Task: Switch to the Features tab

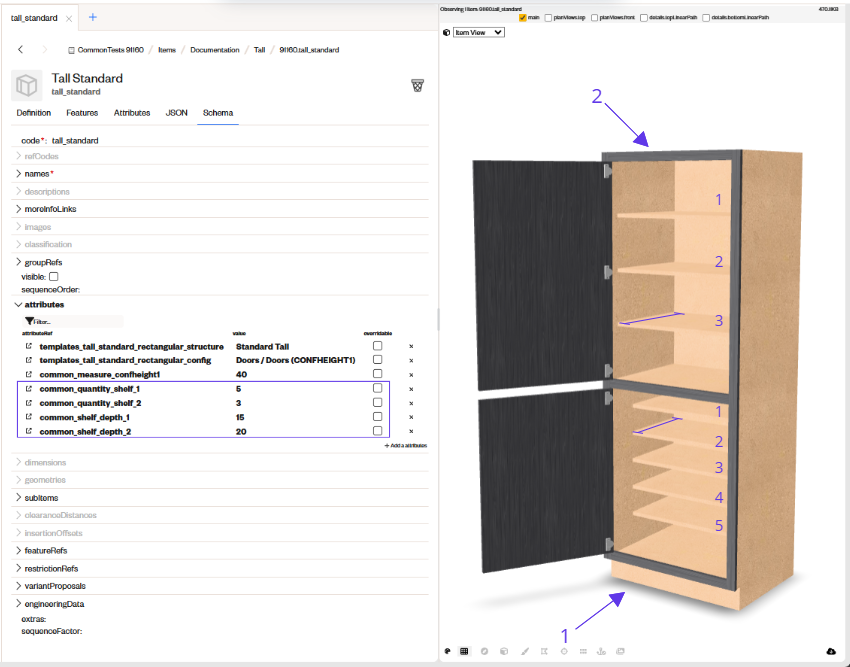Action: click(x=82, y=113)
